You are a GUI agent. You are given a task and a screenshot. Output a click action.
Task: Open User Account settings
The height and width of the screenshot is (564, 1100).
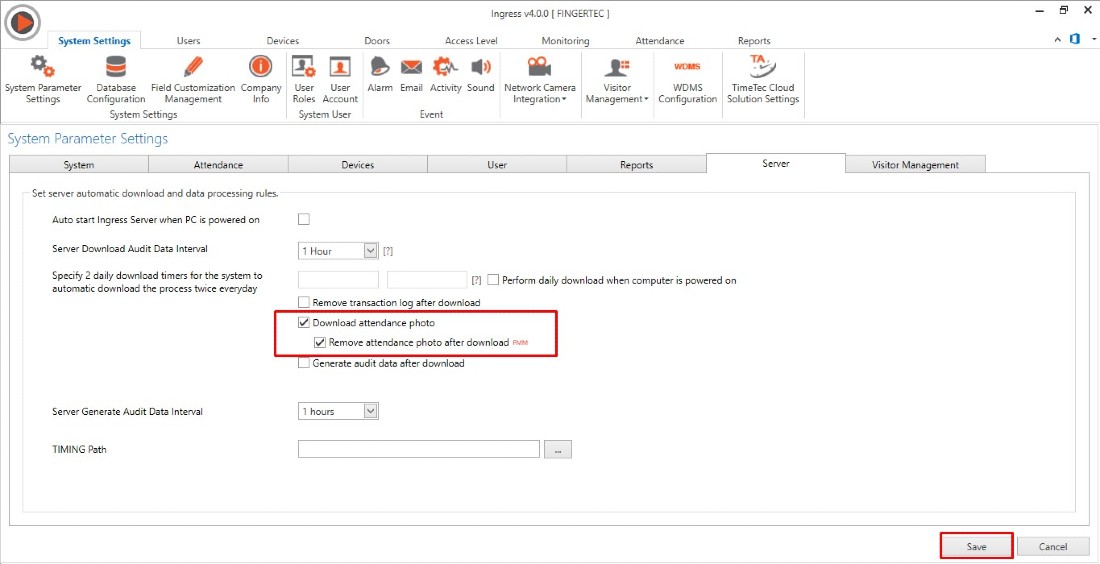(340, 79)
